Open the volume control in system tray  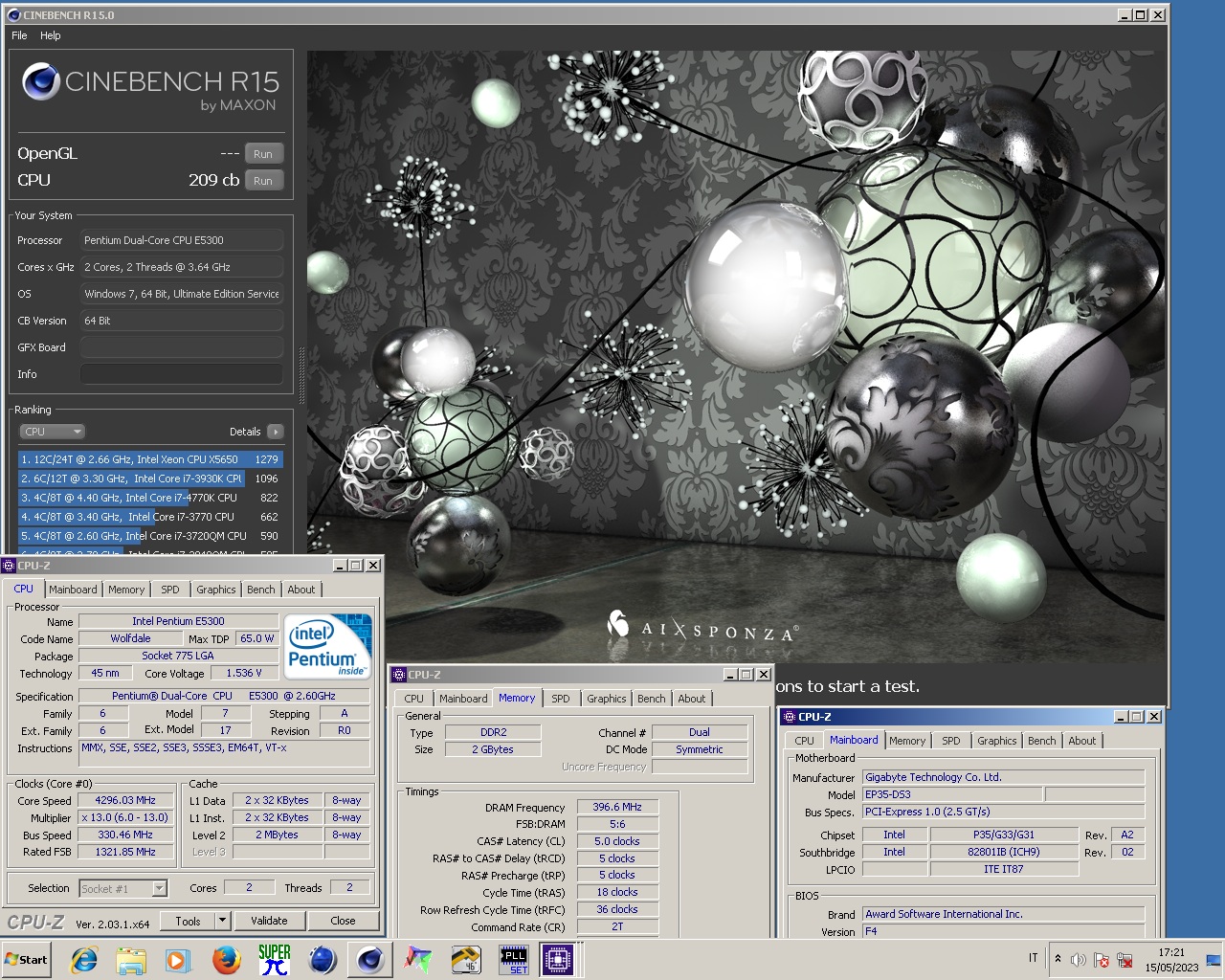pyautogui.click(x=1079, y=959)
